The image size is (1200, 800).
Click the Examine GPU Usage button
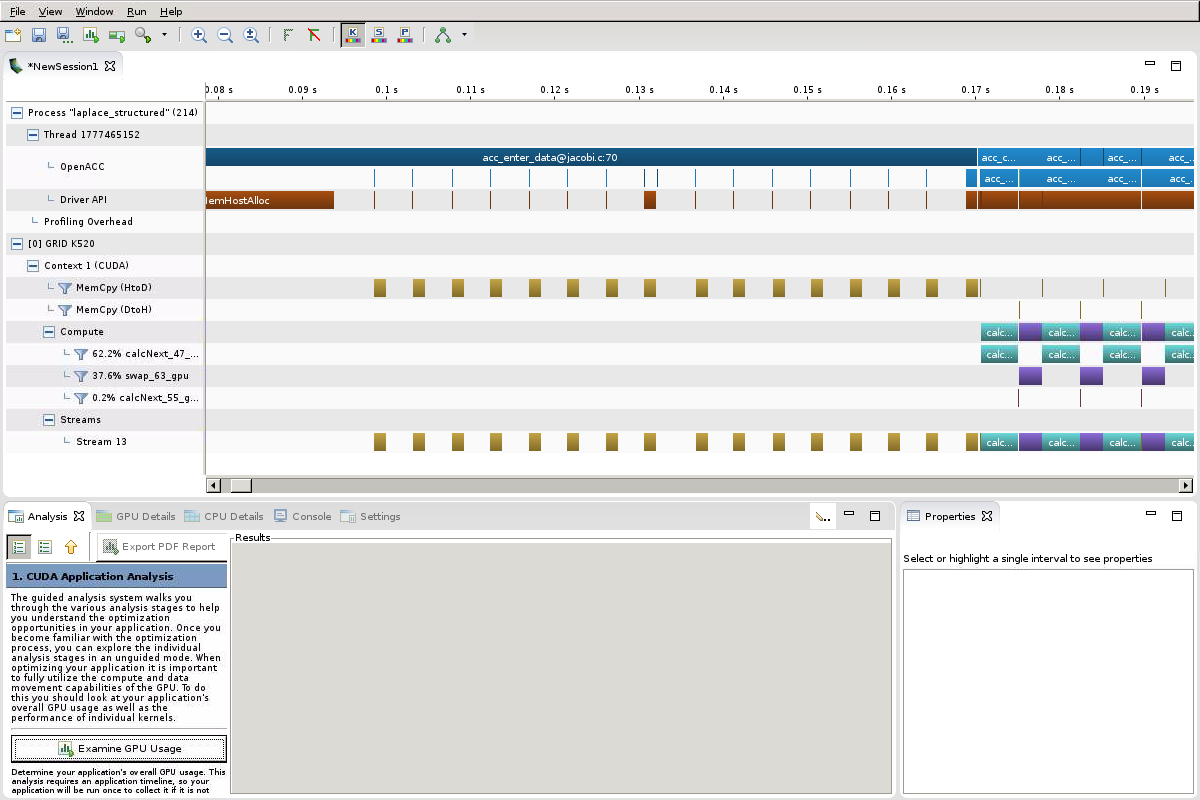pos(119,748)
